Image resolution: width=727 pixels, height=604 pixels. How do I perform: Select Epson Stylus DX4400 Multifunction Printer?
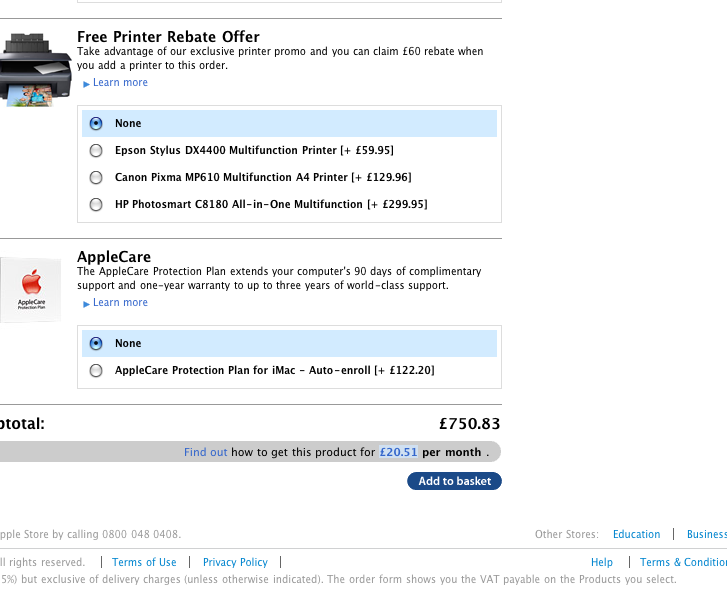[x=96, y=150]
